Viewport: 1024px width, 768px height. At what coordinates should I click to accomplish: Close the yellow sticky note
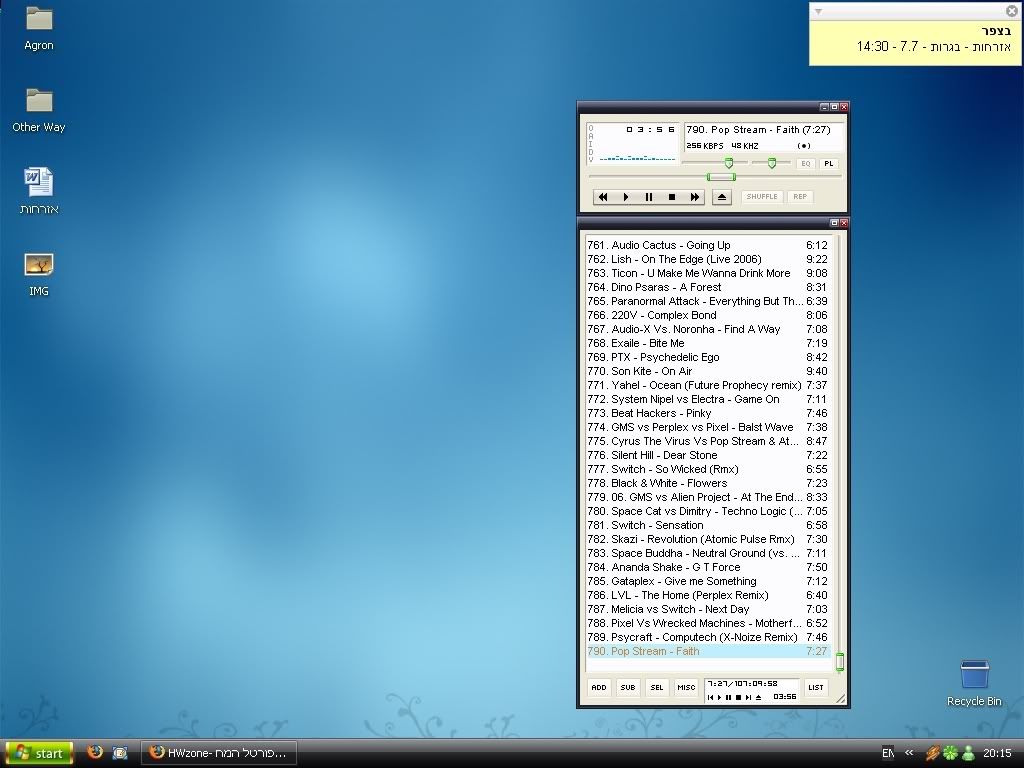point(1012,10)
